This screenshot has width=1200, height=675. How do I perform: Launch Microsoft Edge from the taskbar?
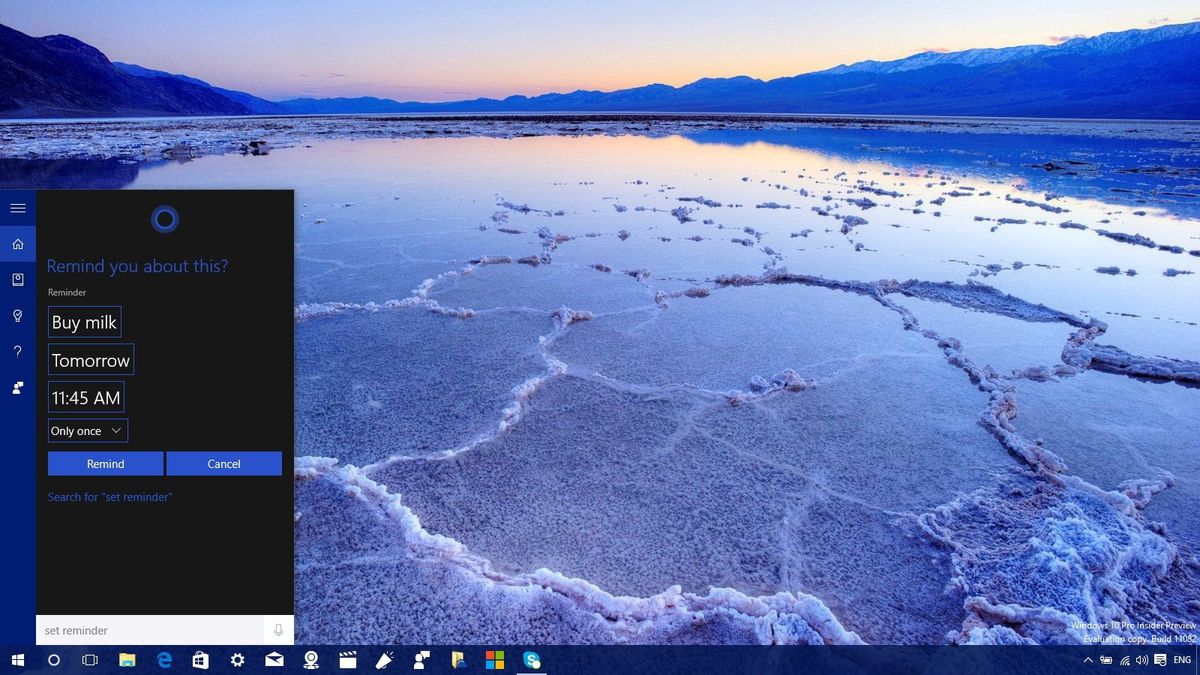tap(164, 660)
